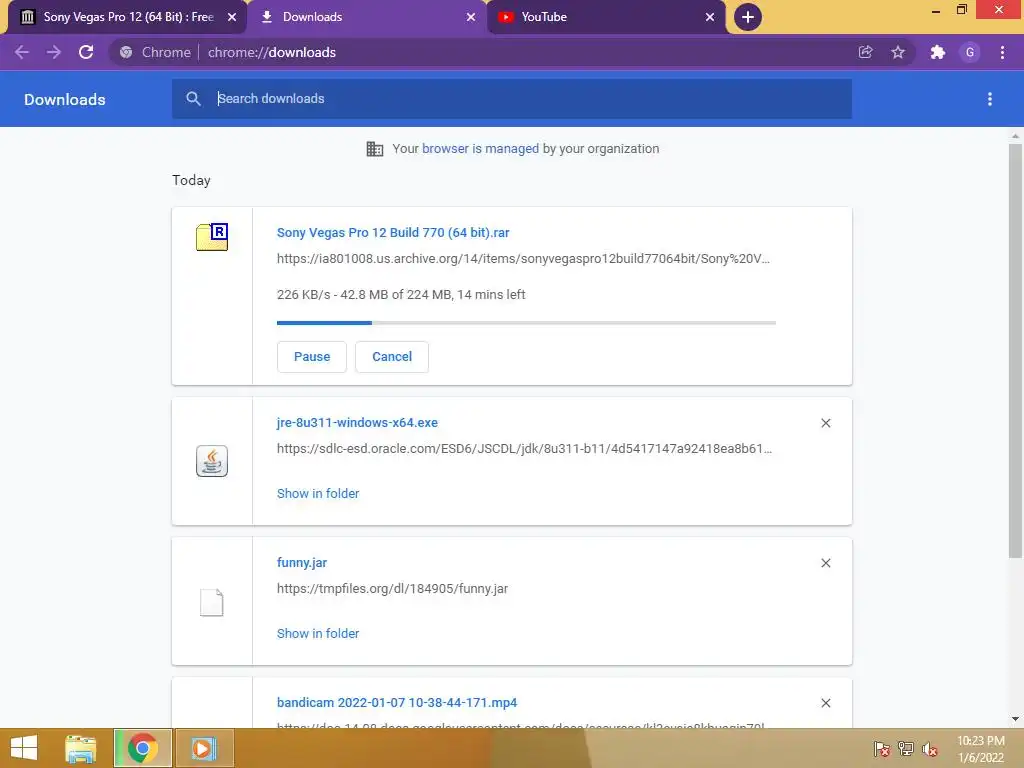
Task: Remove funny.jar from the list
Action: [825, 563]
